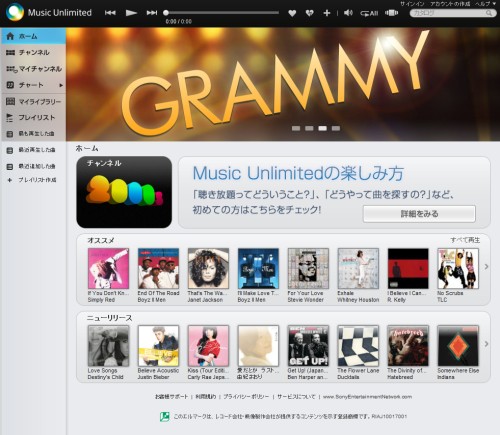
Task: Show more ニューリリース albums with right chevron
Action: click(486, 344)
